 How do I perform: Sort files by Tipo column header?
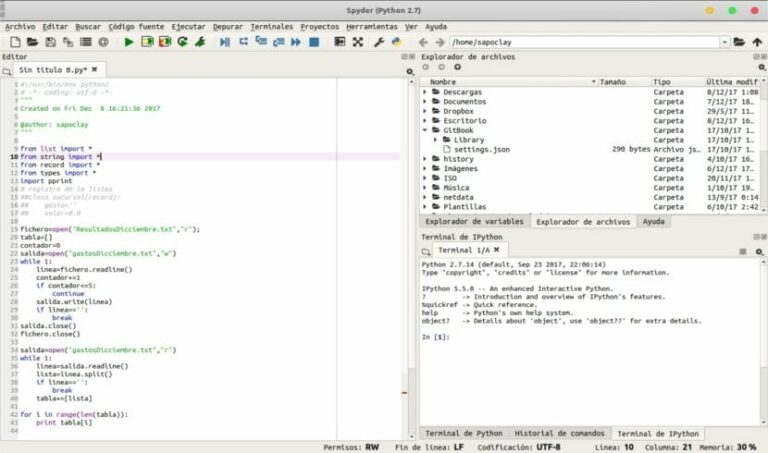(677, 82)
